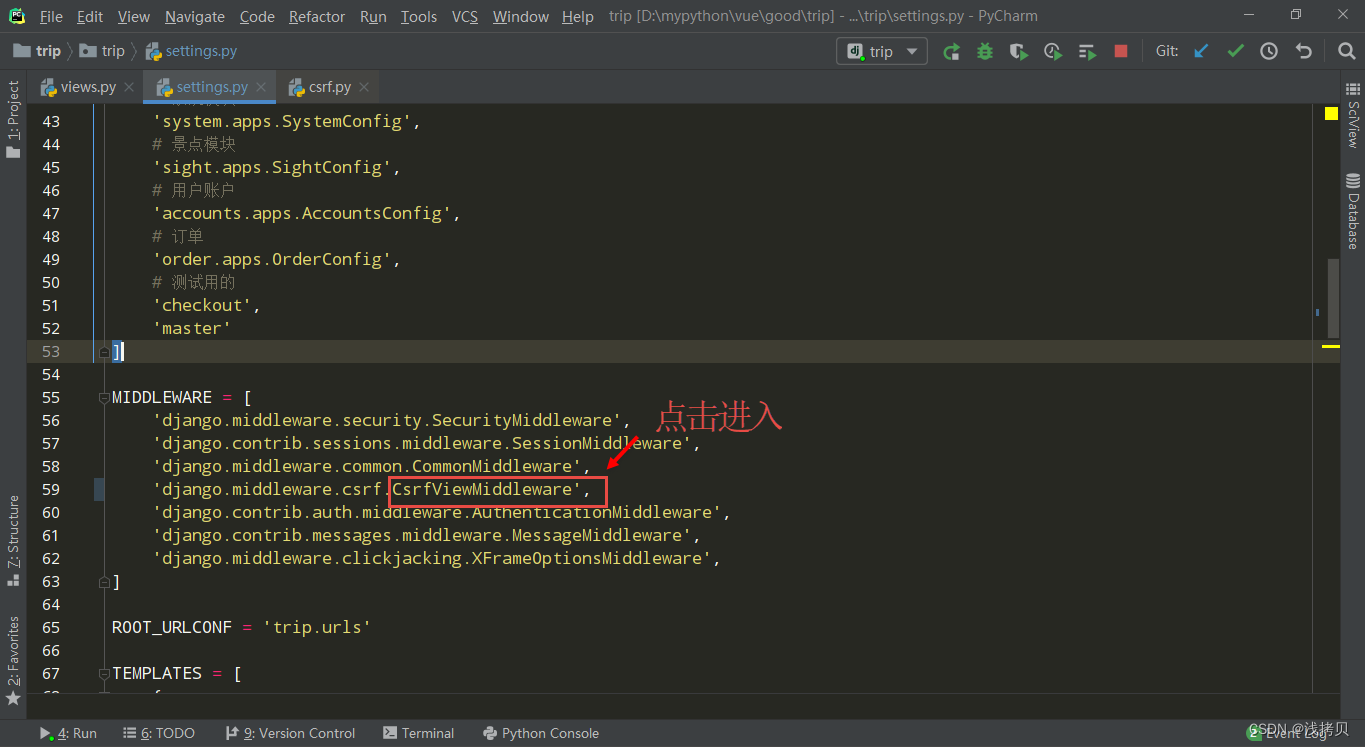1365x747 pixels.
Task: Open Git history clock icon
Action: (x=1269, y=51)
